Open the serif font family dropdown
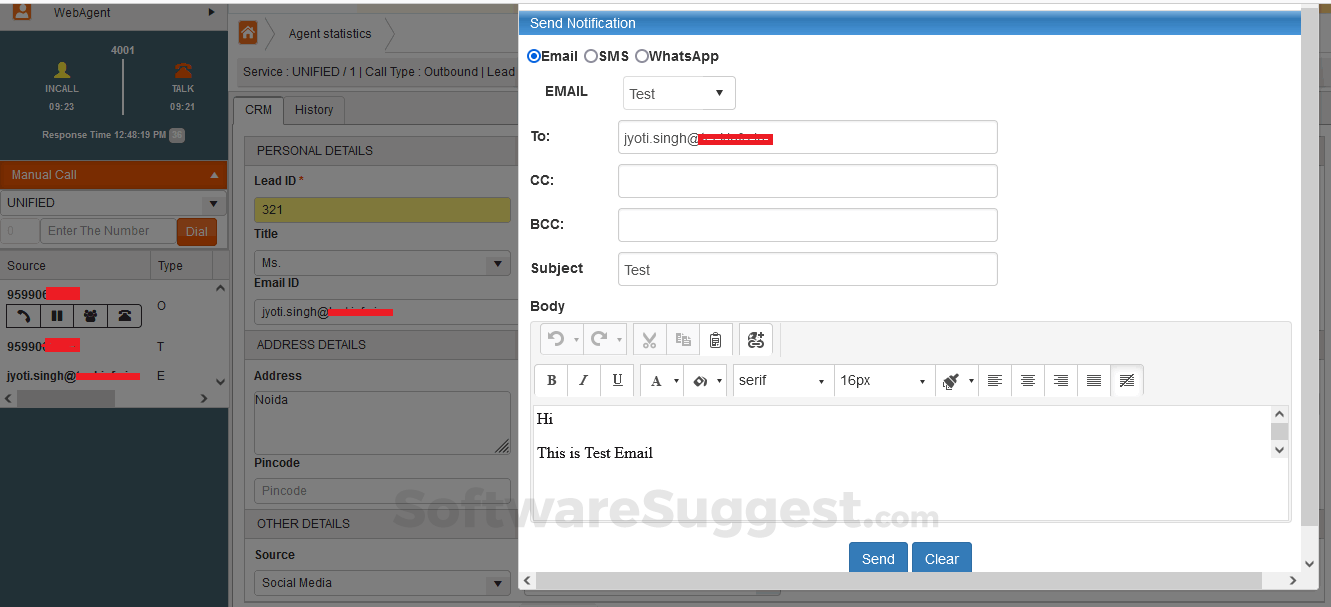The image size is (1331, 607). [x=782, y=380]
